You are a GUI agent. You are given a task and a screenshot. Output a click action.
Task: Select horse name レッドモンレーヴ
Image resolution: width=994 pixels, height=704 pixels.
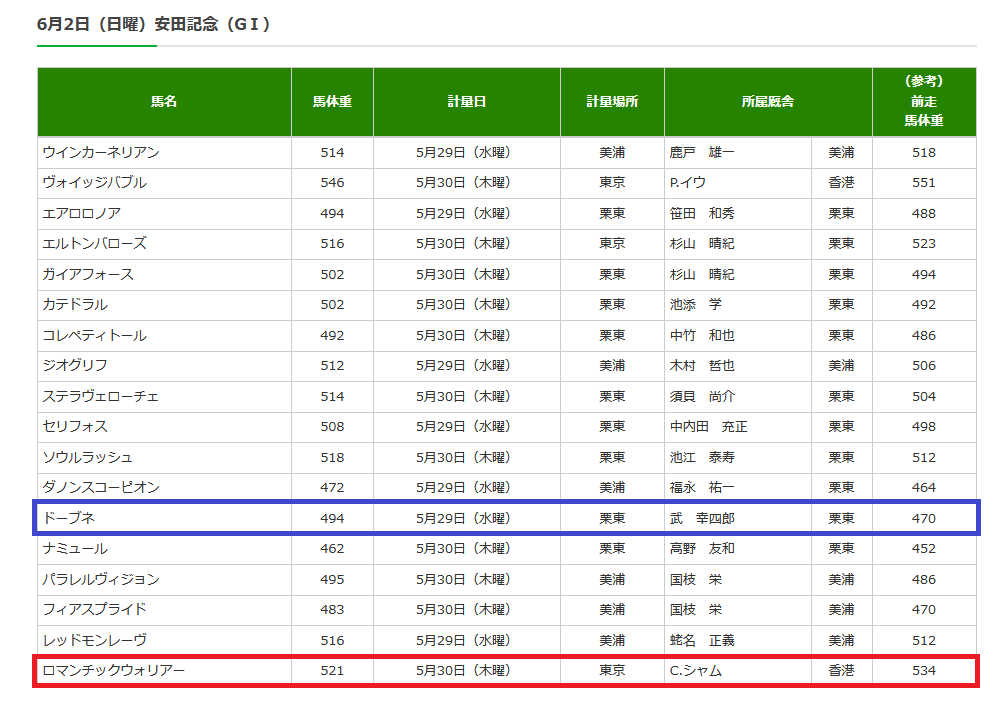point(94,640)
